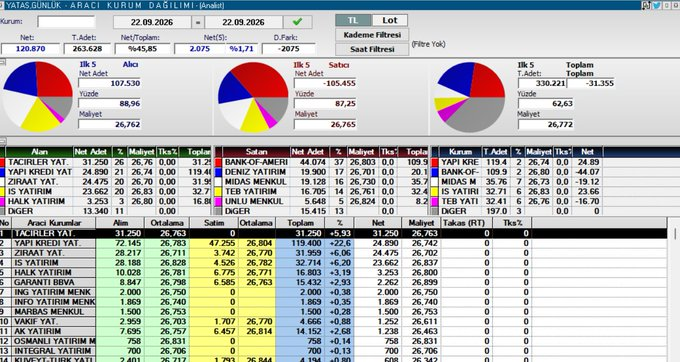Collapse the Alan/Satan tables with corner handle
This screenshot has width=680, height=362.
tap(2, 141)
